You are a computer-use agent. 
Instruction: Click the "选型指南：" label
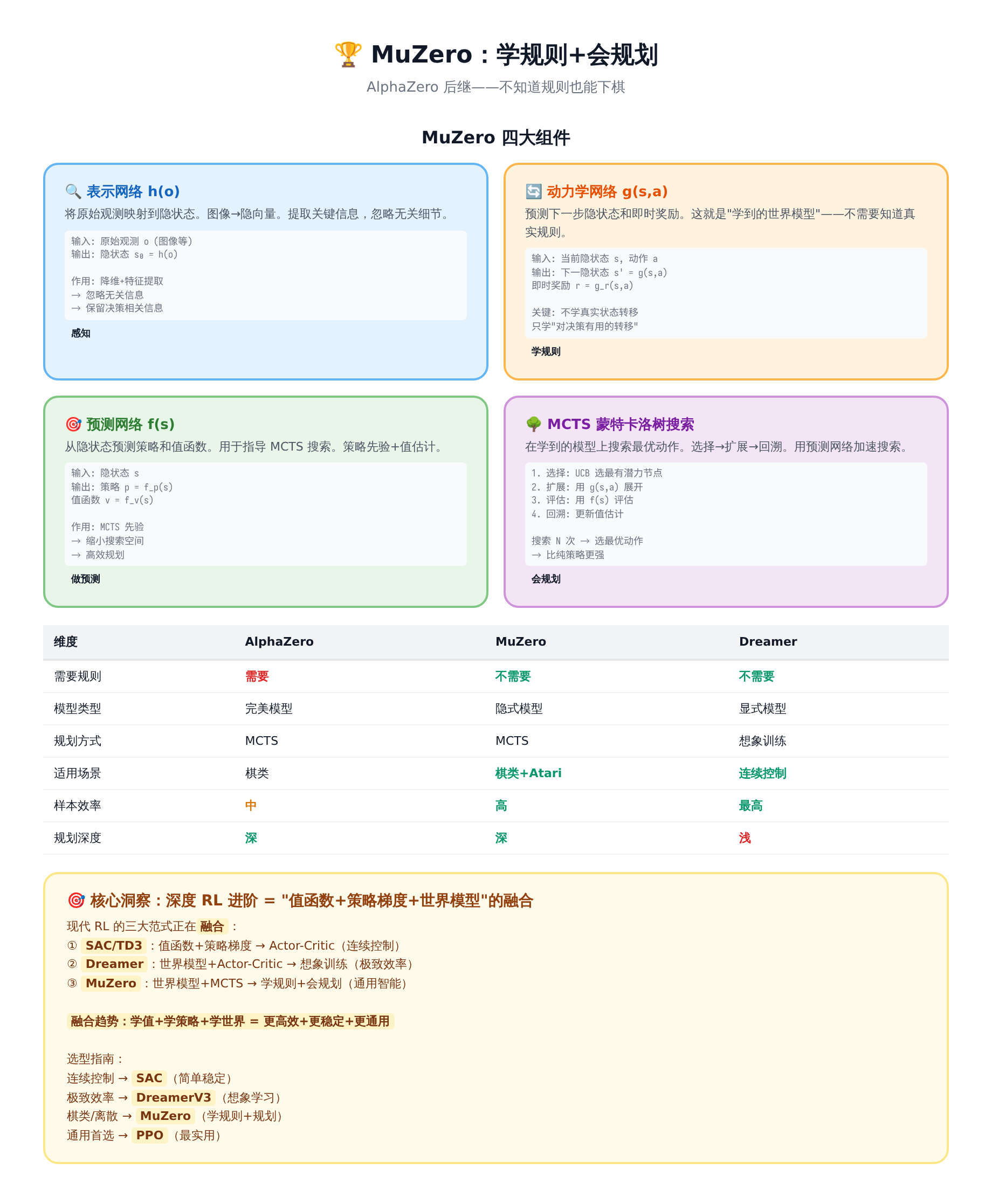click(x=95, y=1060)
